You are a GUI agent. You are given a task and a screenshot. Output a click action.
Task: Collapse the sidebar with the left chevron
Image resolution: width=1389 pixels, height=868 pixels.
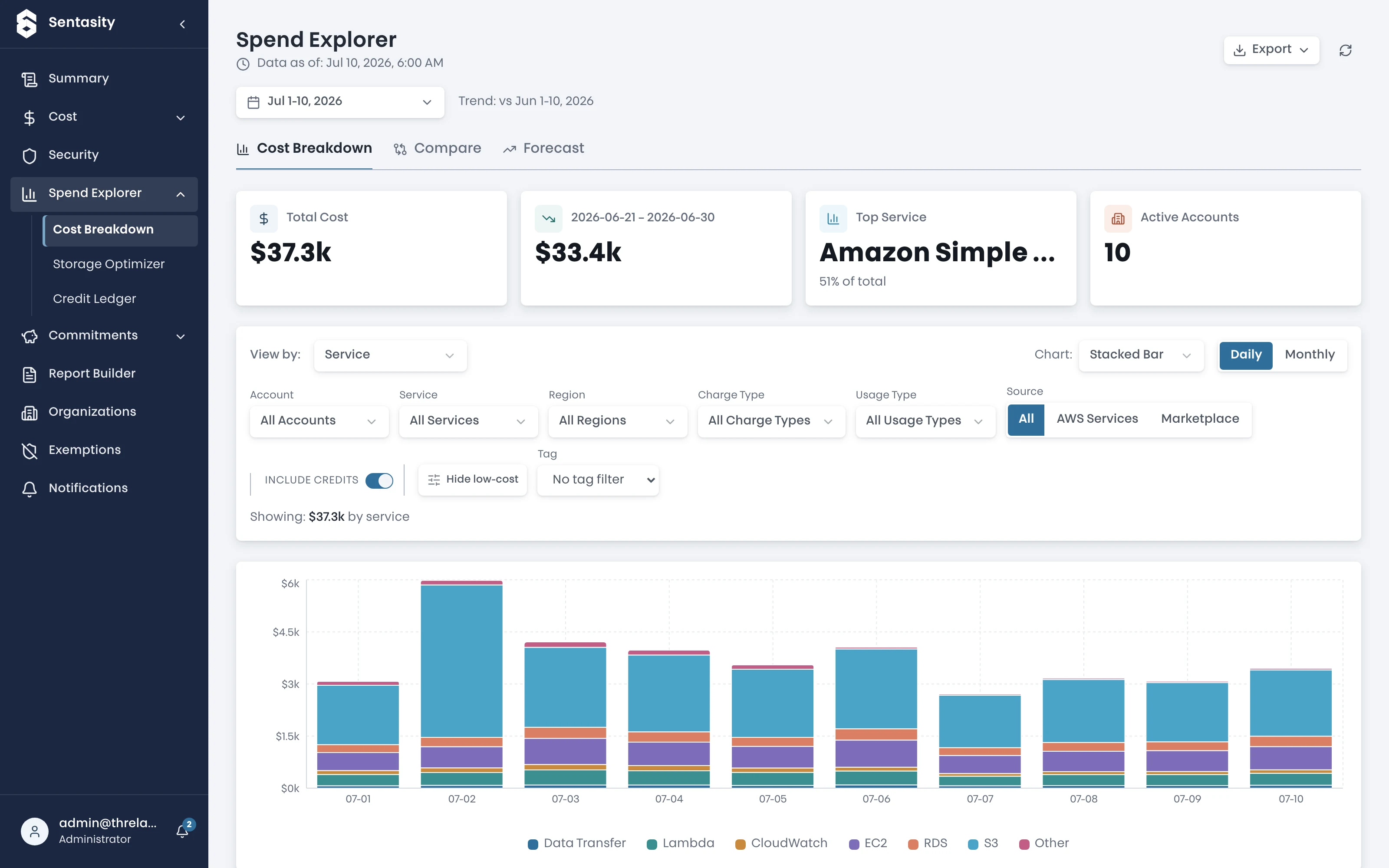[182, 24]
